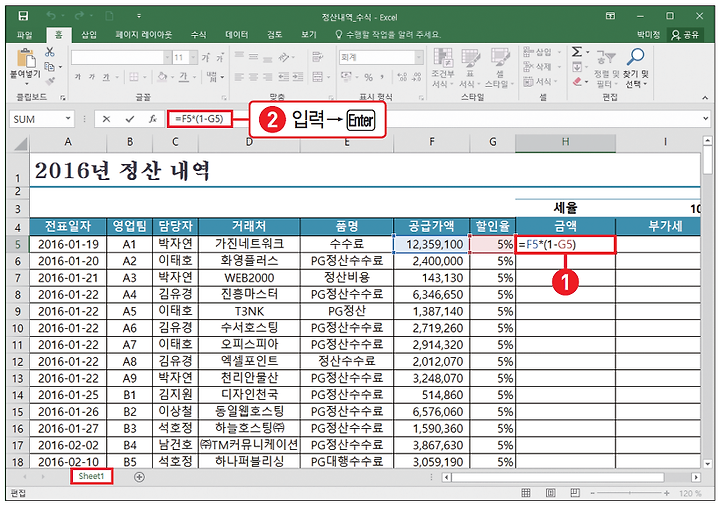
Task: Cancel formula entry with X icon
Action: 106,119
